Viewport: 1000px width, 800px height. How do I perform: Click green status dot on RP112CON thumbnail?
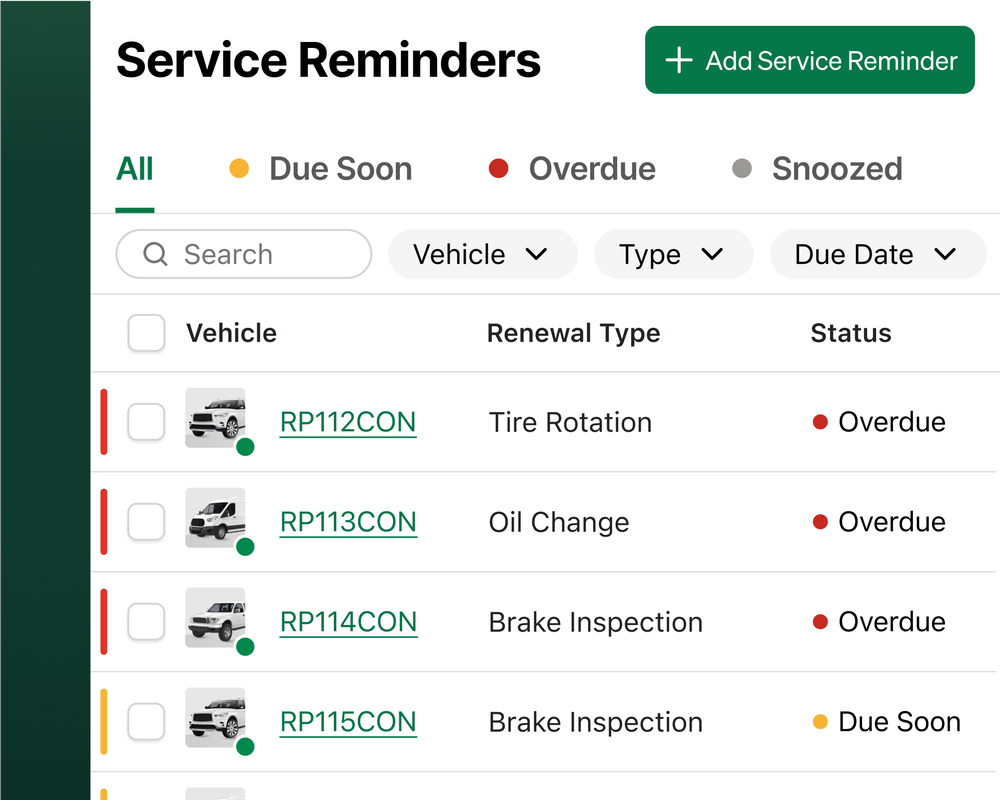[245, 447]
